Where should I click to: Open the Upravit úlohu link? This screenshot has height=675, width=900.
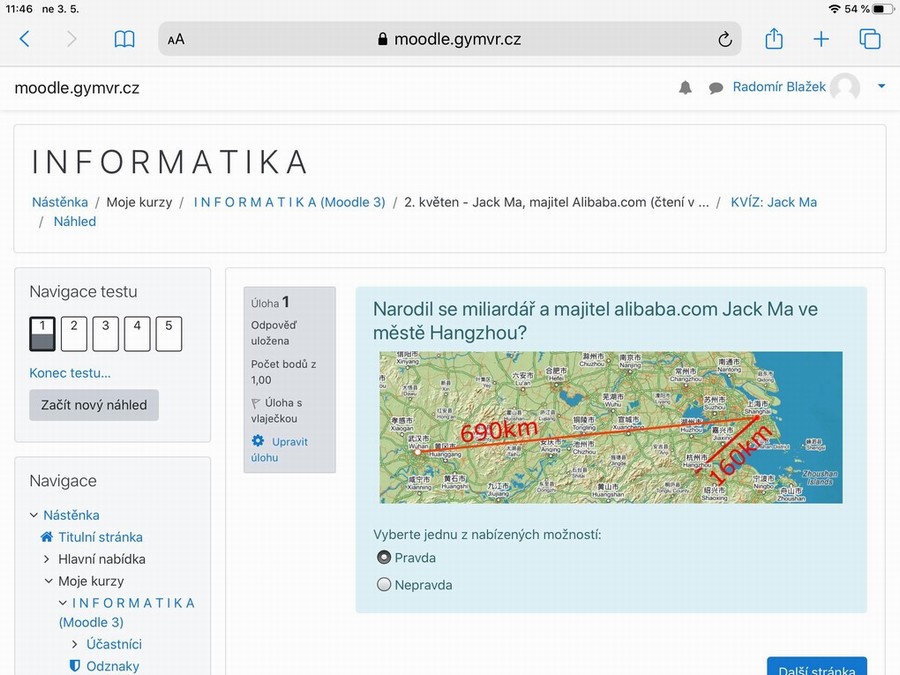(280, 449)
